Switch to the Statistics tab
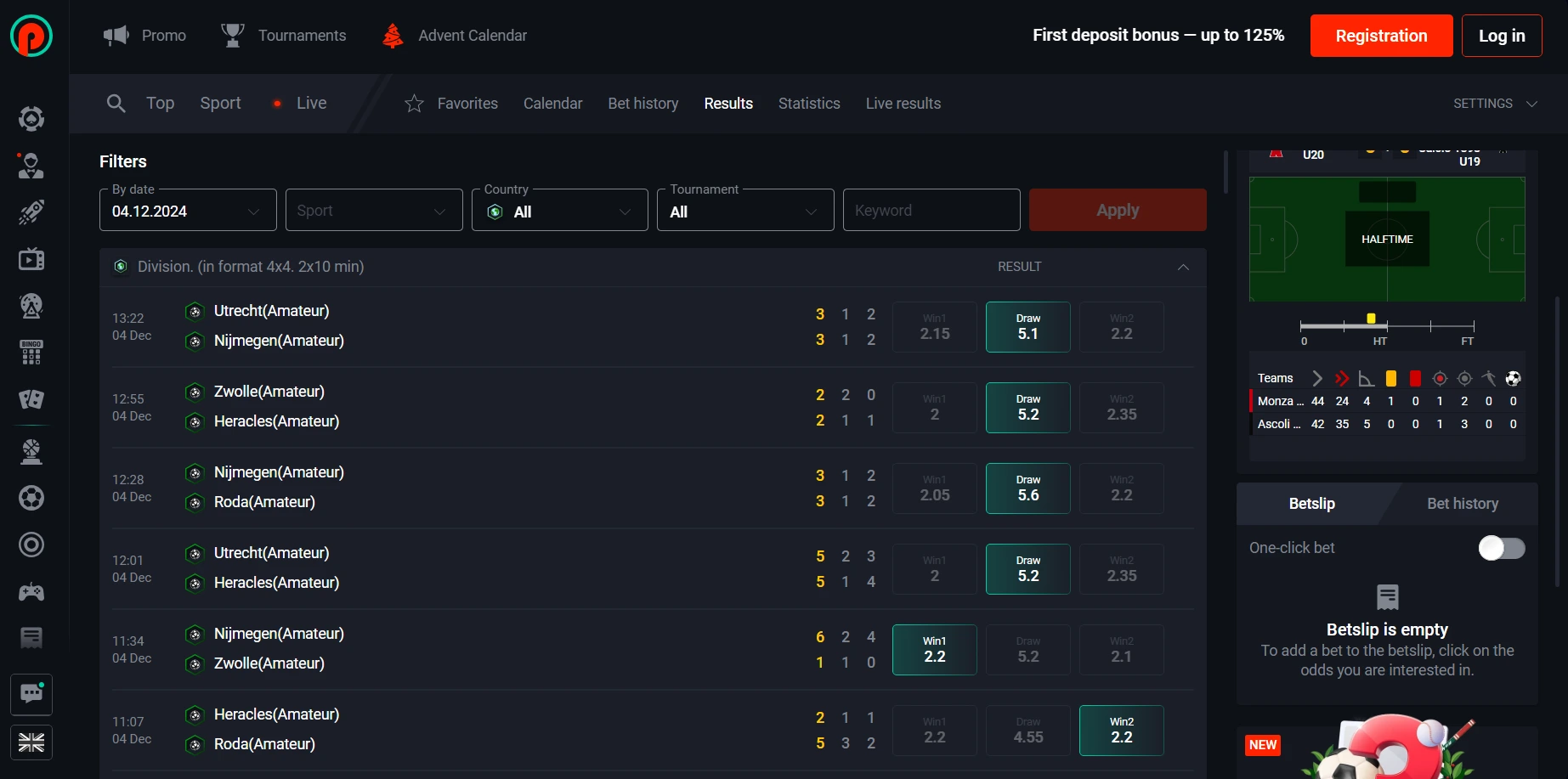Image resolution: width=1568 pixels, height=779 pixels. click(809, 104)
